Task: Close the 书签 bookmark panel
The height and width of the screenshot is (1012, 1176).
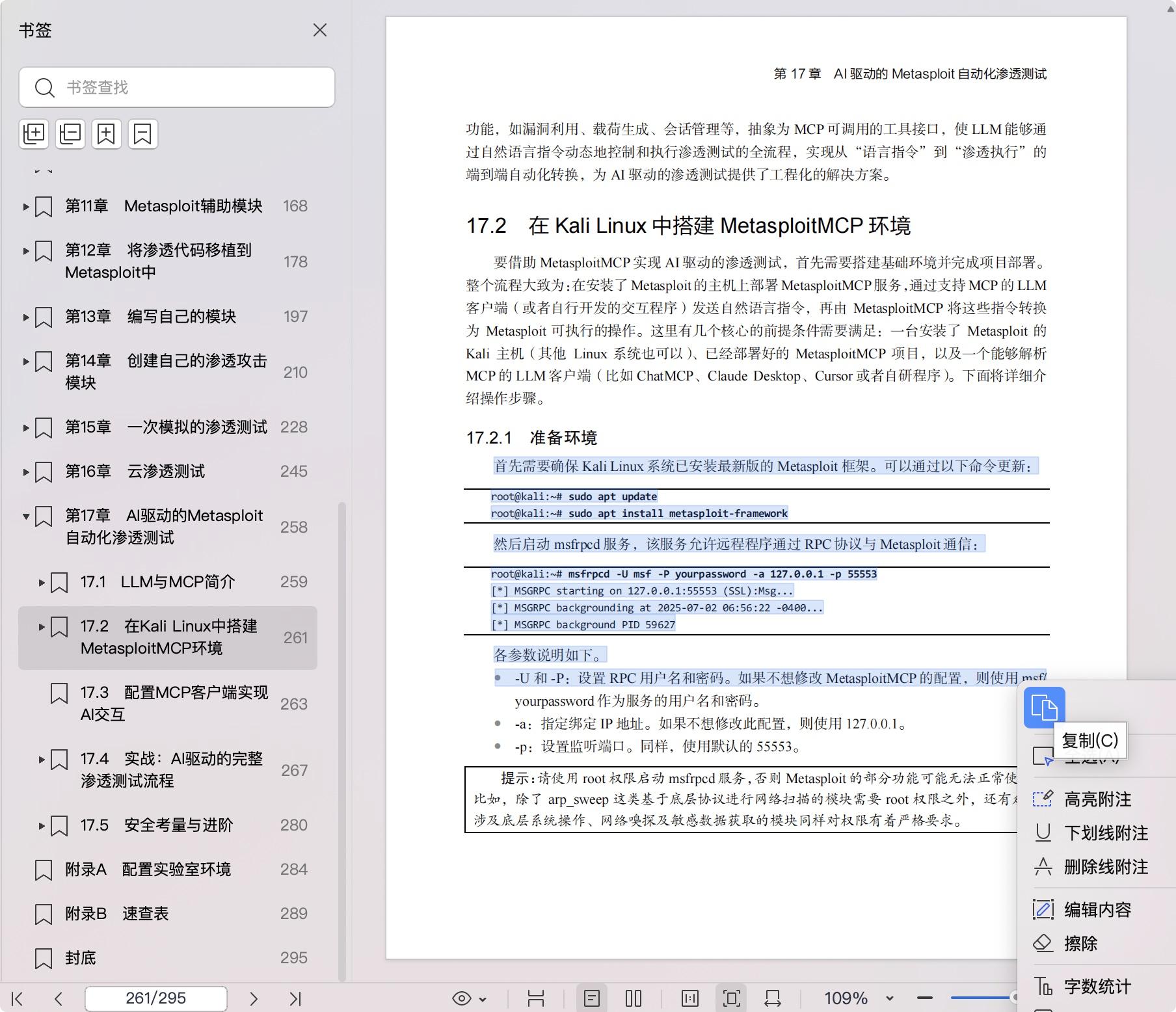Action: click(x=319, y=30)
